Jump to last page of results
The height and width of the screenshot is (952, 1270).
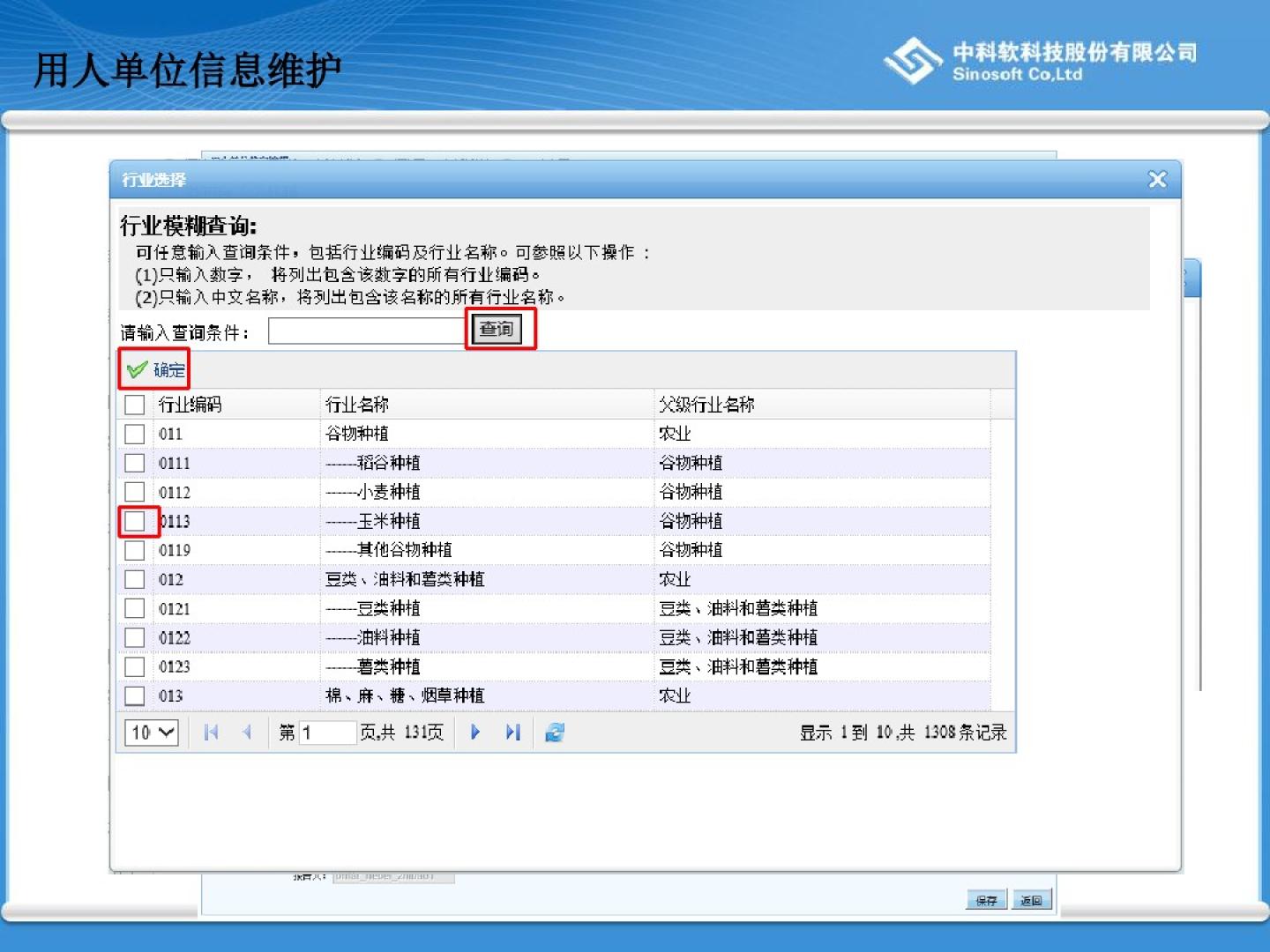[x=512, y=733]
